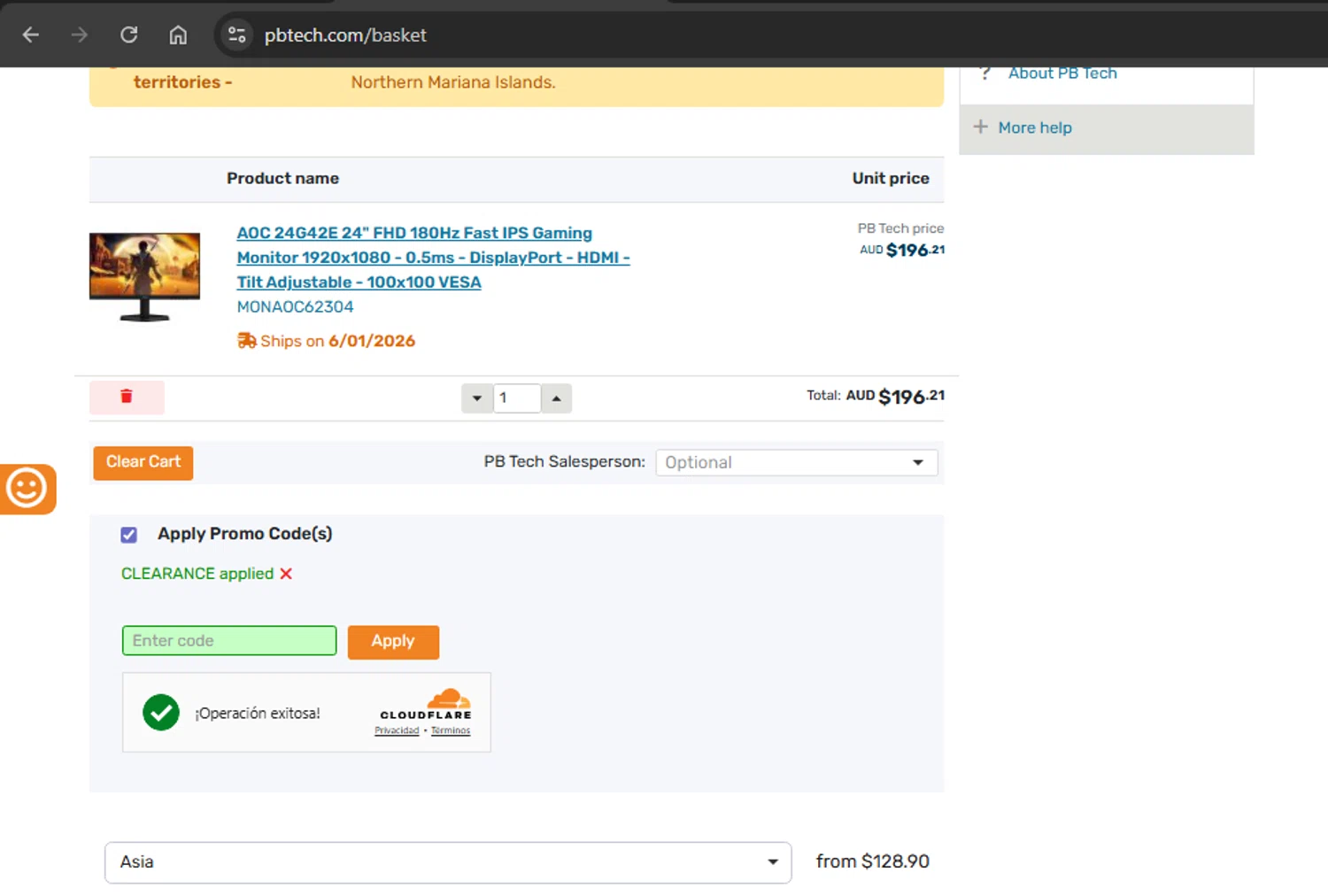Click the Unit price column header
Screen dimensions: 1328x896
[891, 178]
